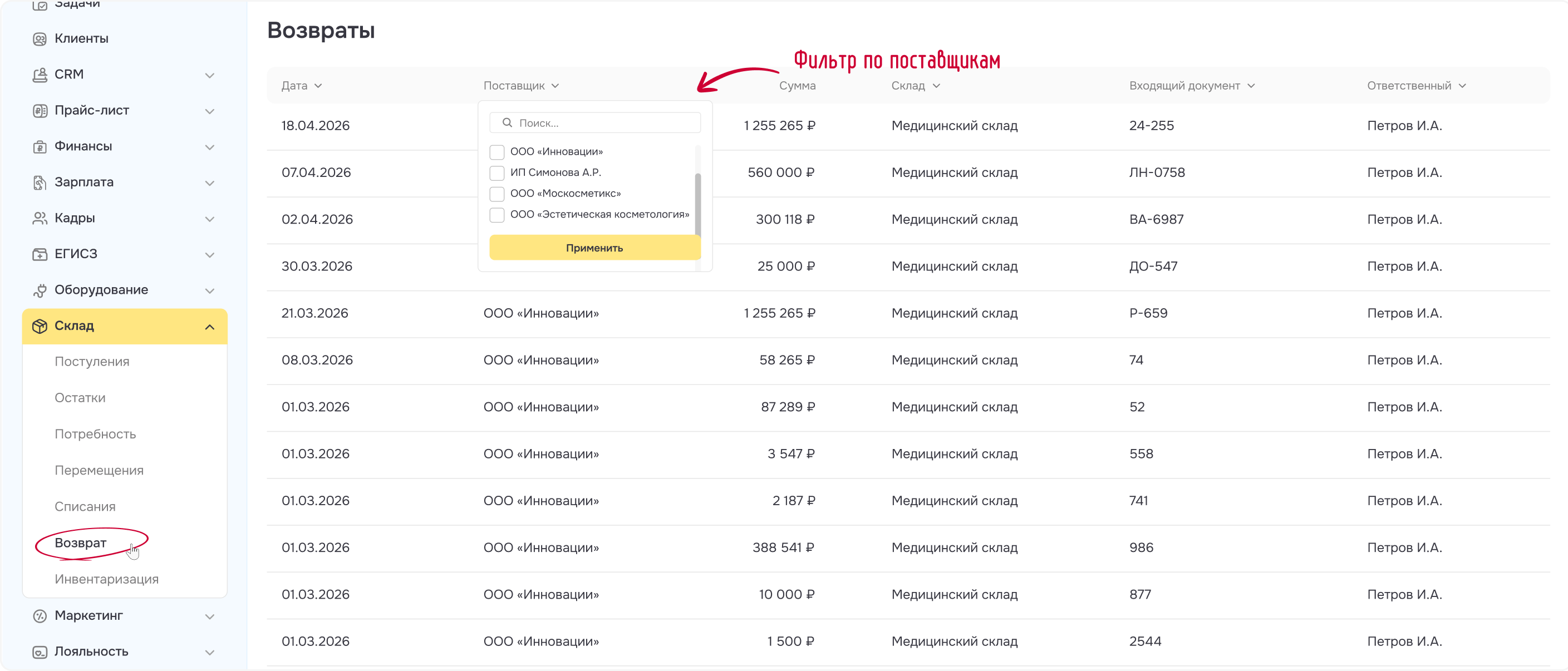Expand the Маркетинг menu chevron

point(209,616)
